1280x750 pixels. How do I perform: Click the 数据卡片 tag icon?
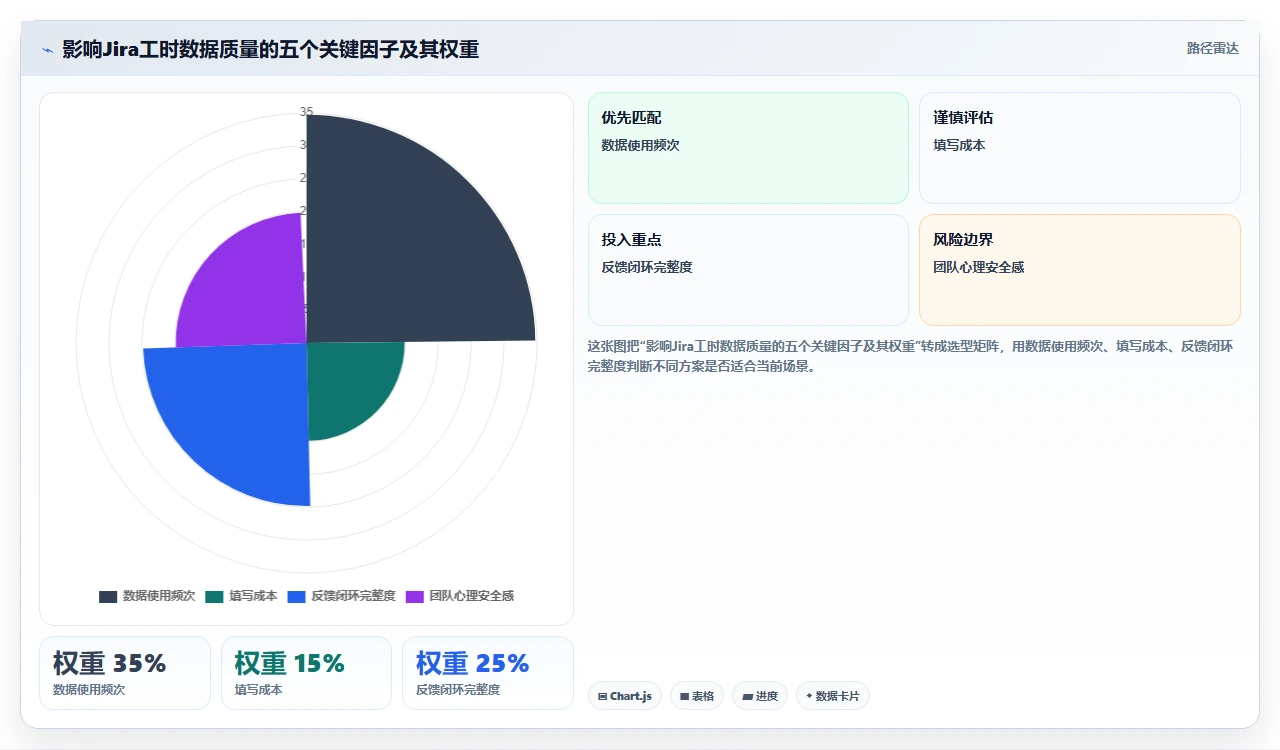(x=809, y=696)
